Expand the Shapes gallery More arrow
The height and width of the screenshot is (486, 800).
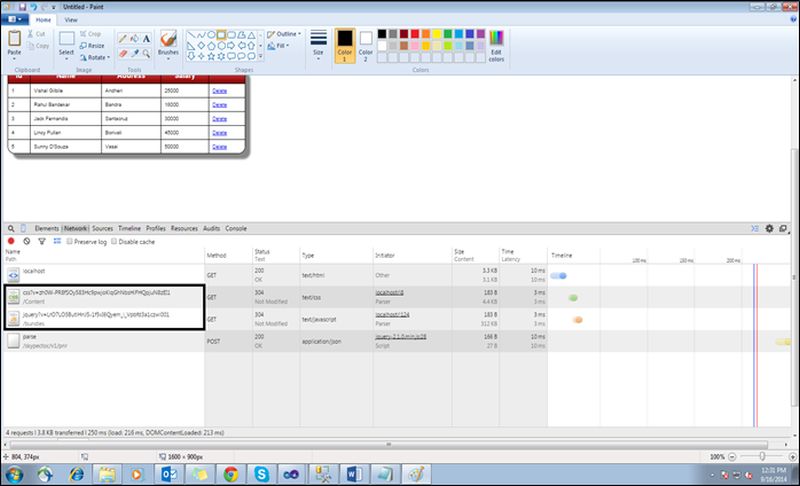click(261, 57)
